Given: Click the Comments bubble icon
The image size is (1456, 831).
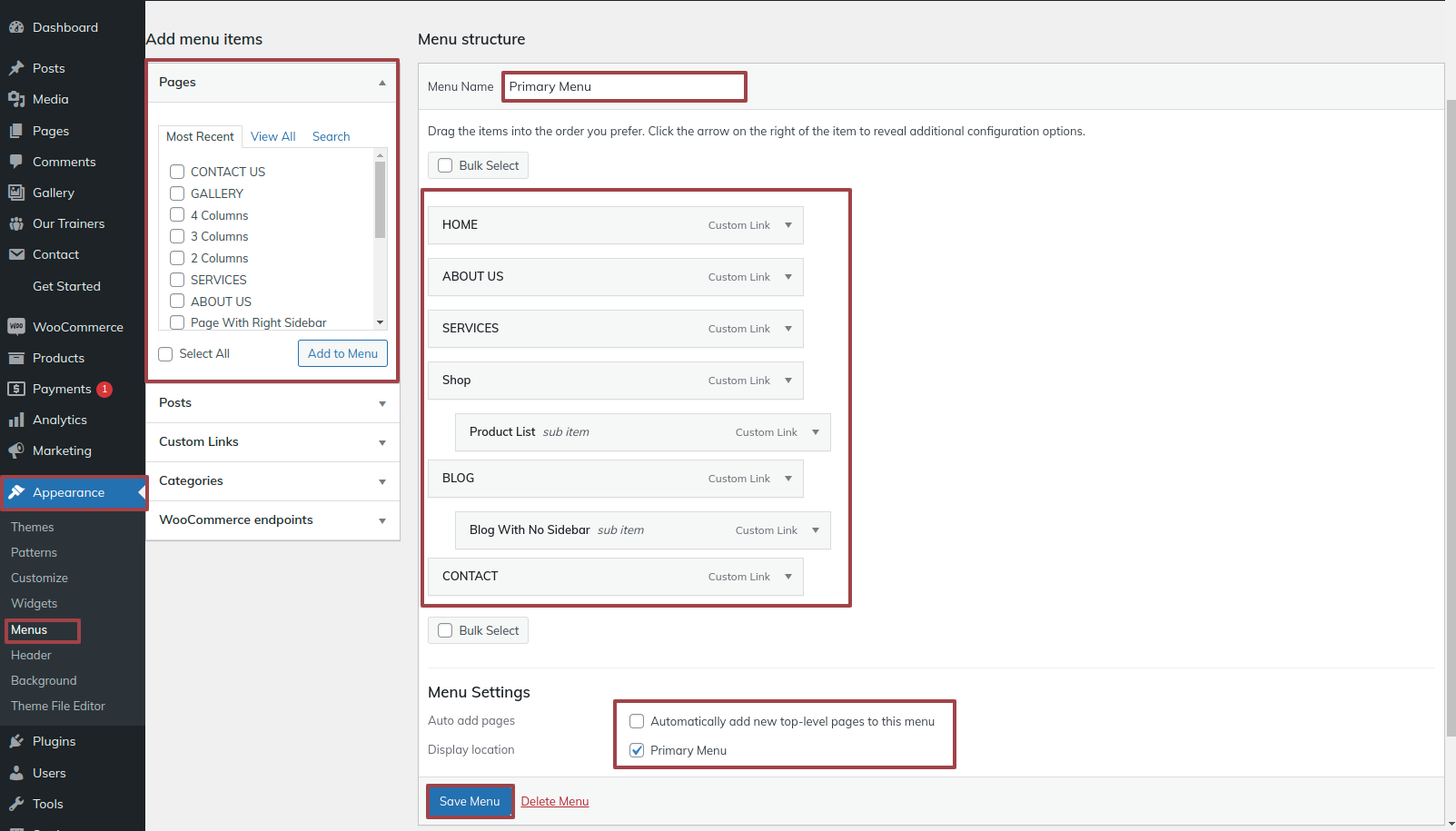Looking at the screenshot, I should (x=16, y=162).
